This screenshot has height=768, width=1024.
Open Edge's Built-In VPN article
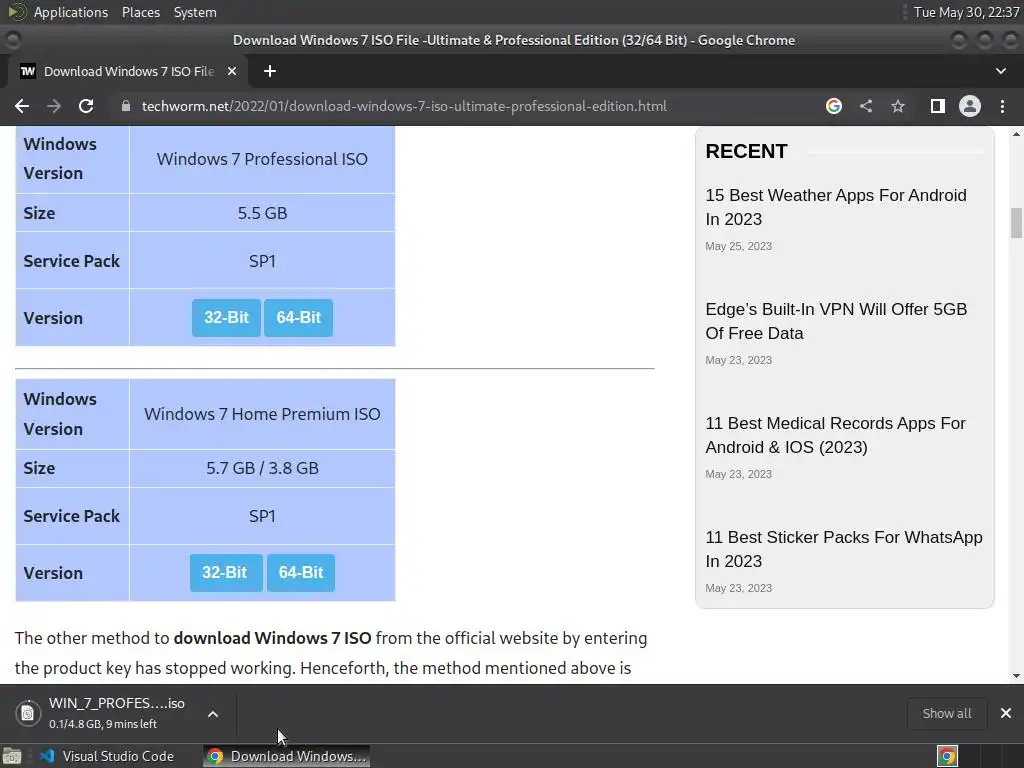[836, 321]
